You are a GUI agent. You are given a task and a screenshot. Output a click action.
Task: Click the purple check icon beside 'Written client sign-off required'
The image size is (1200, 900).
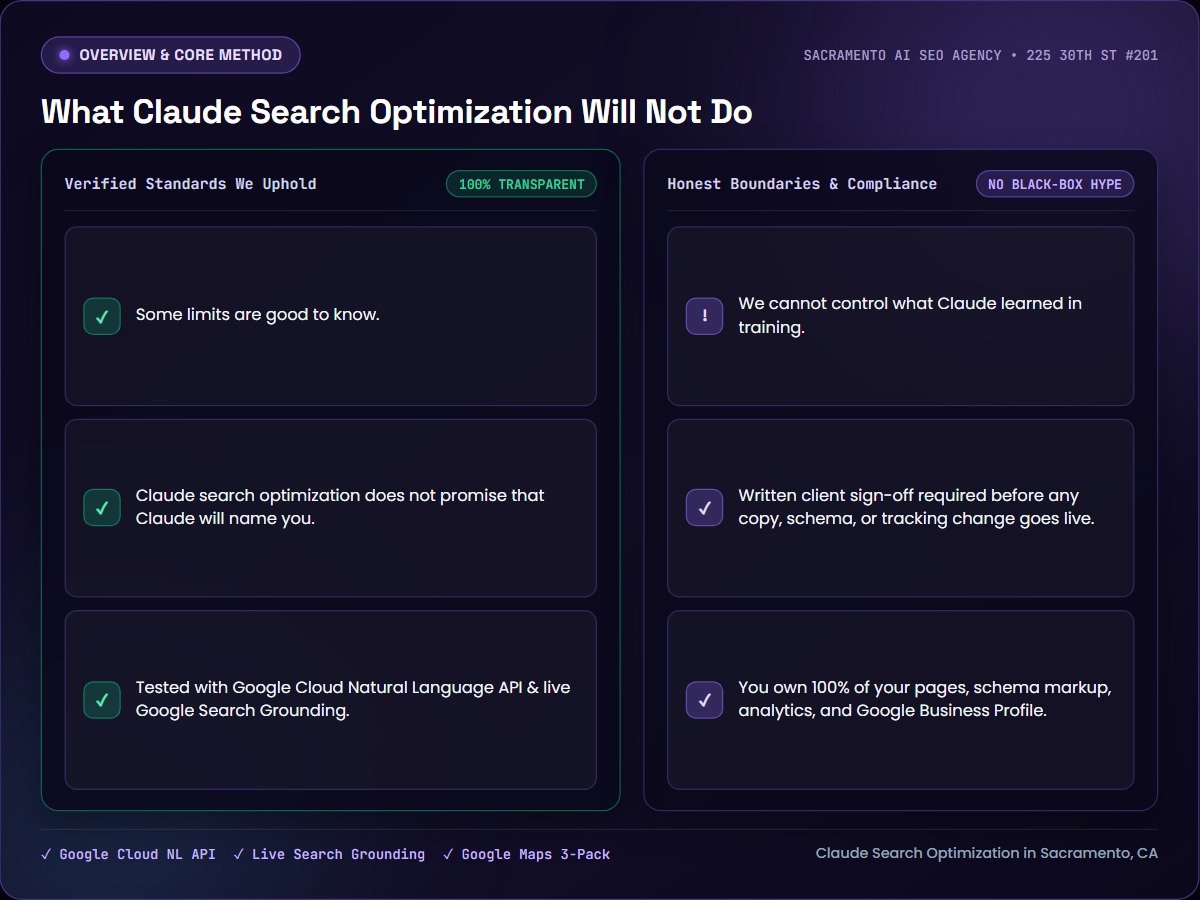(x=704, y=508)
